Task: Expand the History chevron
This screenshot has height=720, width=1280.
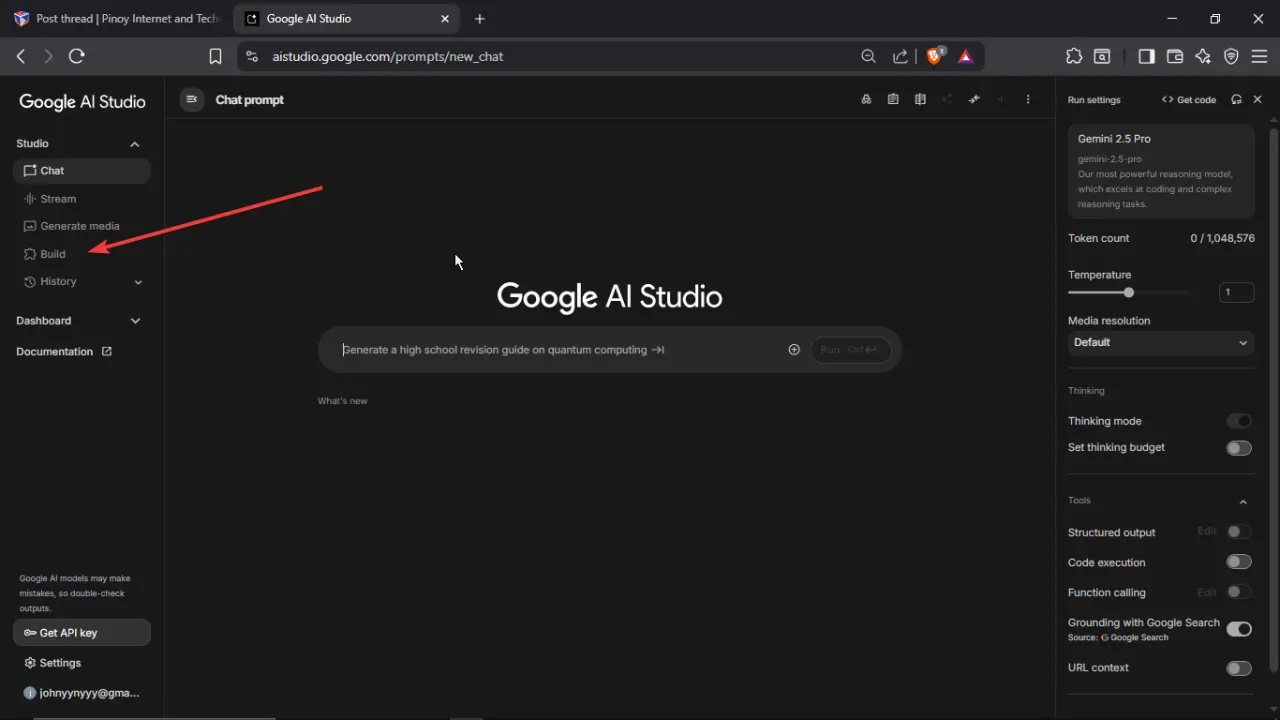Action: 138,282
